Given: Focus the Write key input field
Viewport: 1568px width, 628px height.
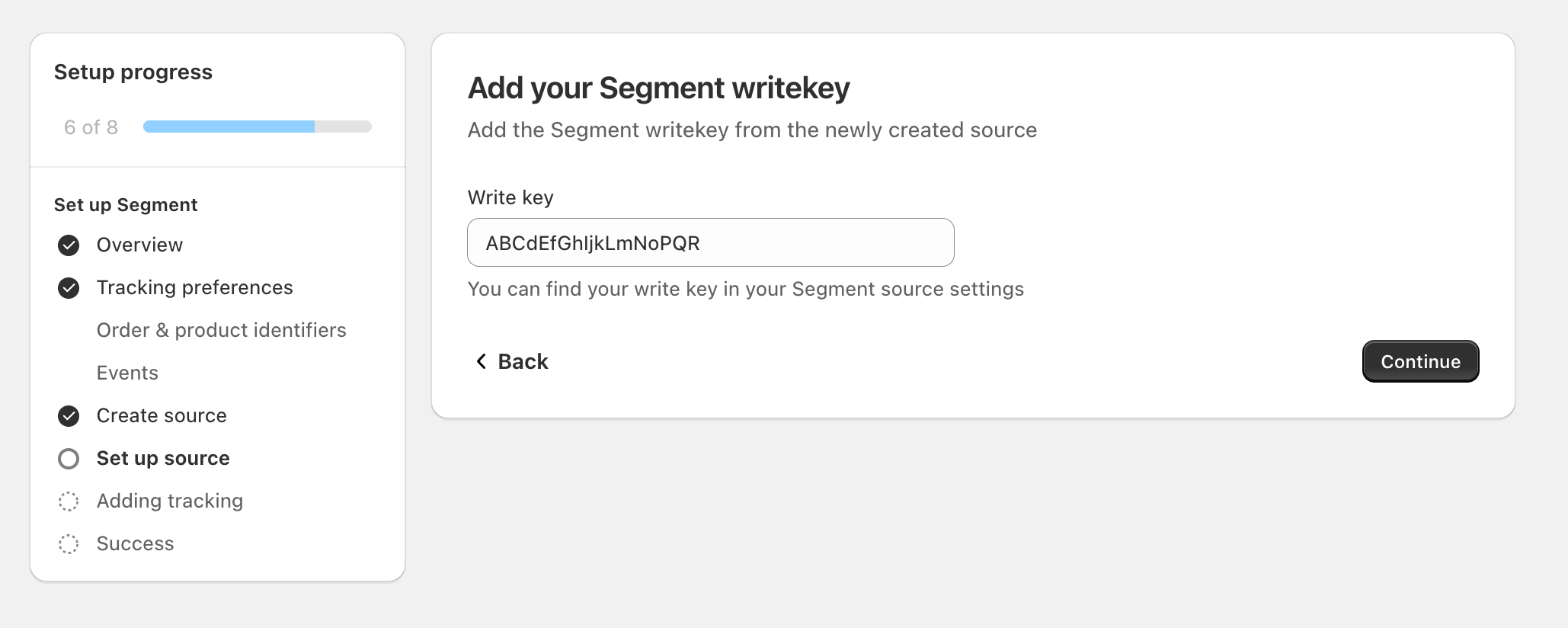Looking at the screenshot, I should tap(710, 242).
